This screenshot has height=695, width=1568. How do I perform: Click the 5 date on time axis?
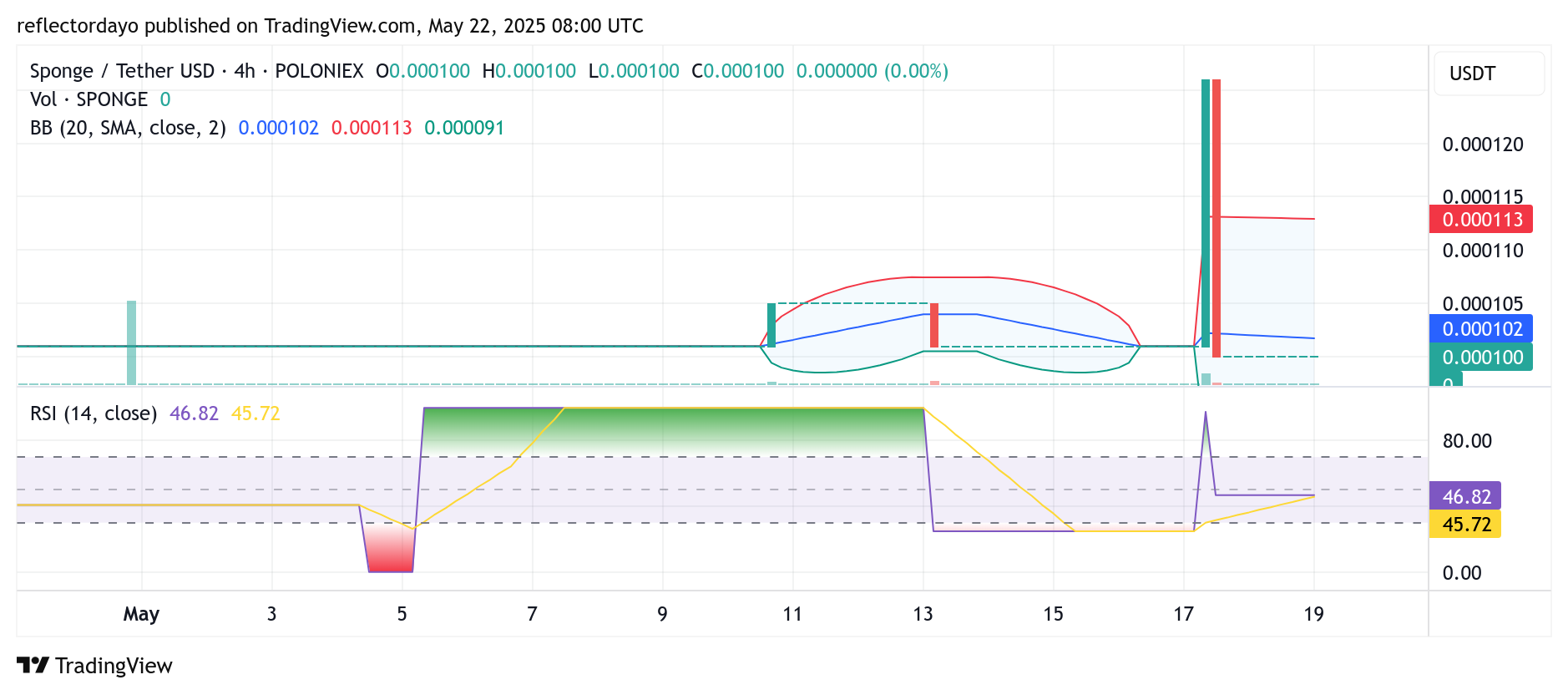(x=402, y=614)
